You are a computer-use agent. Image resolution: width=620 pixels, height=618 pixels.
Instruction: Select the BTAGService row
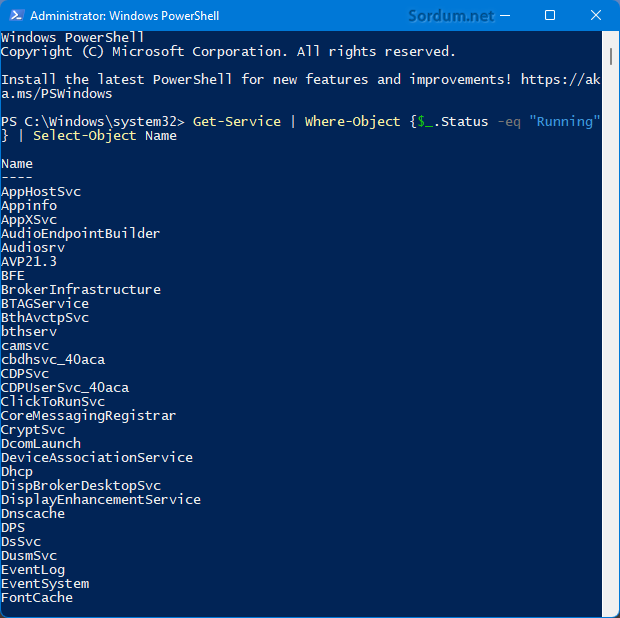[45, 304]
